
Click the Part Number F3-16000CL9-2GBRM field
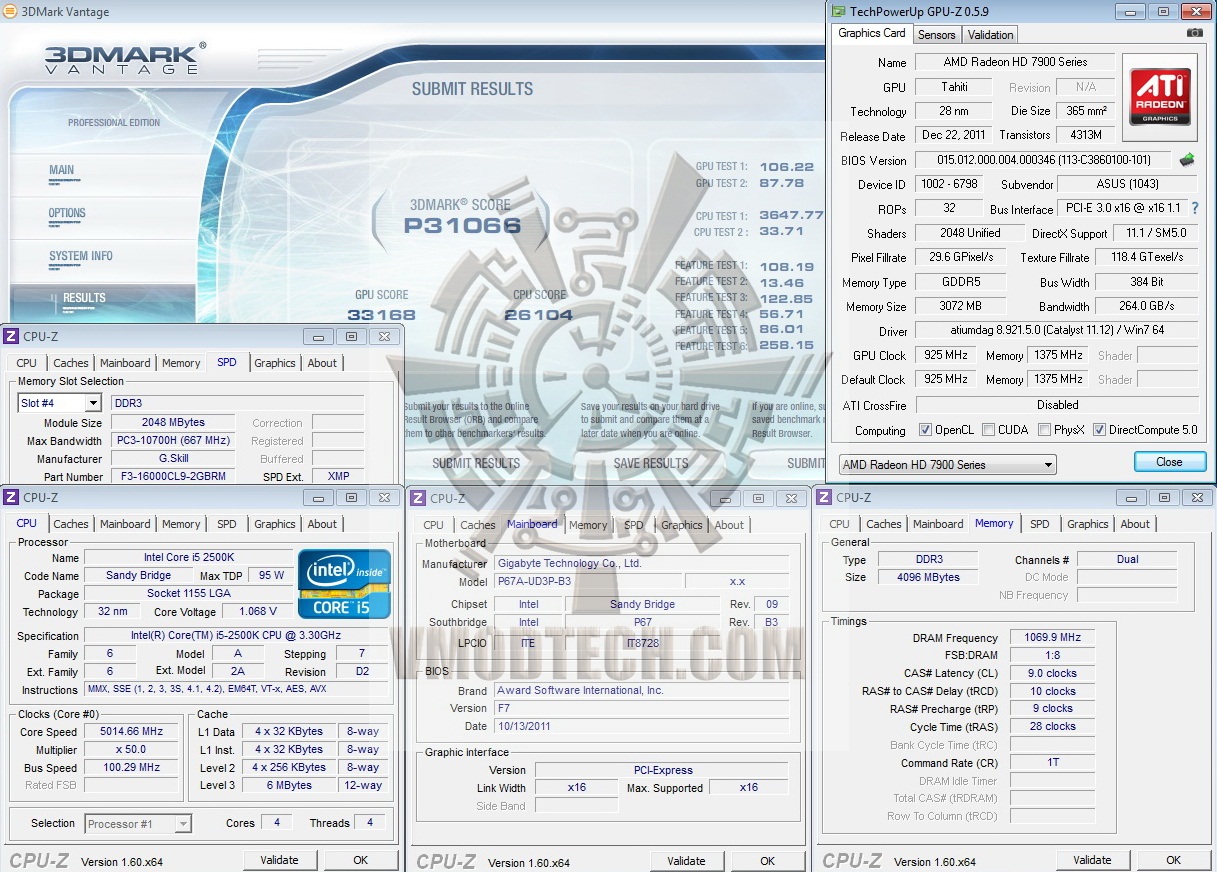click(172, 477)
